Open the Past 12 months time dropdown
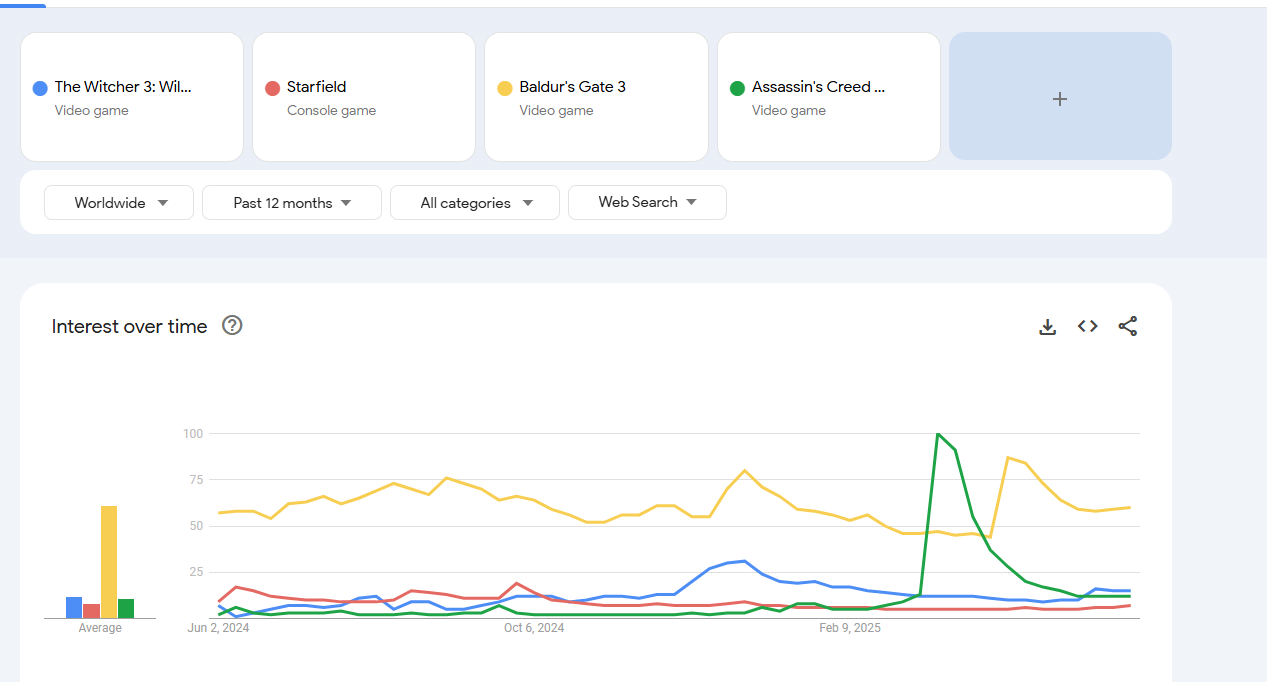The image size is (1267, 682). (292, 202)
